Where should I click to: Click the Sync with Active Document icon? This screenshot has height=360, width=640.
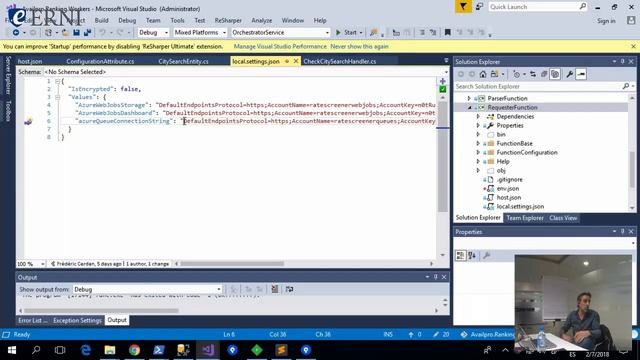(x=533, y=74)
